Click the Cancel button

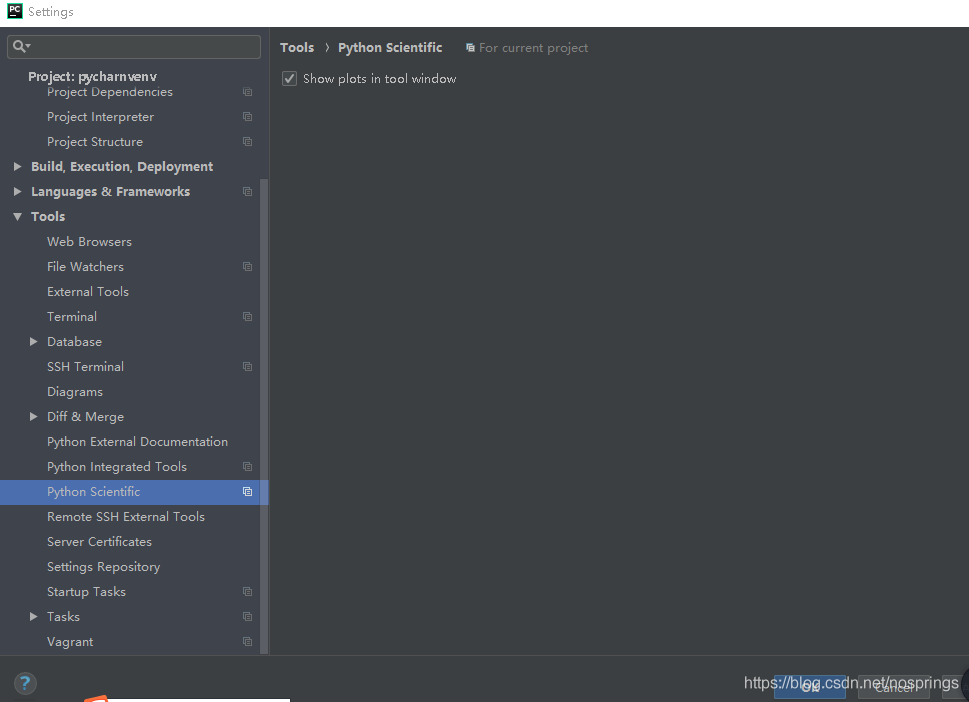[x=894, y=687]
